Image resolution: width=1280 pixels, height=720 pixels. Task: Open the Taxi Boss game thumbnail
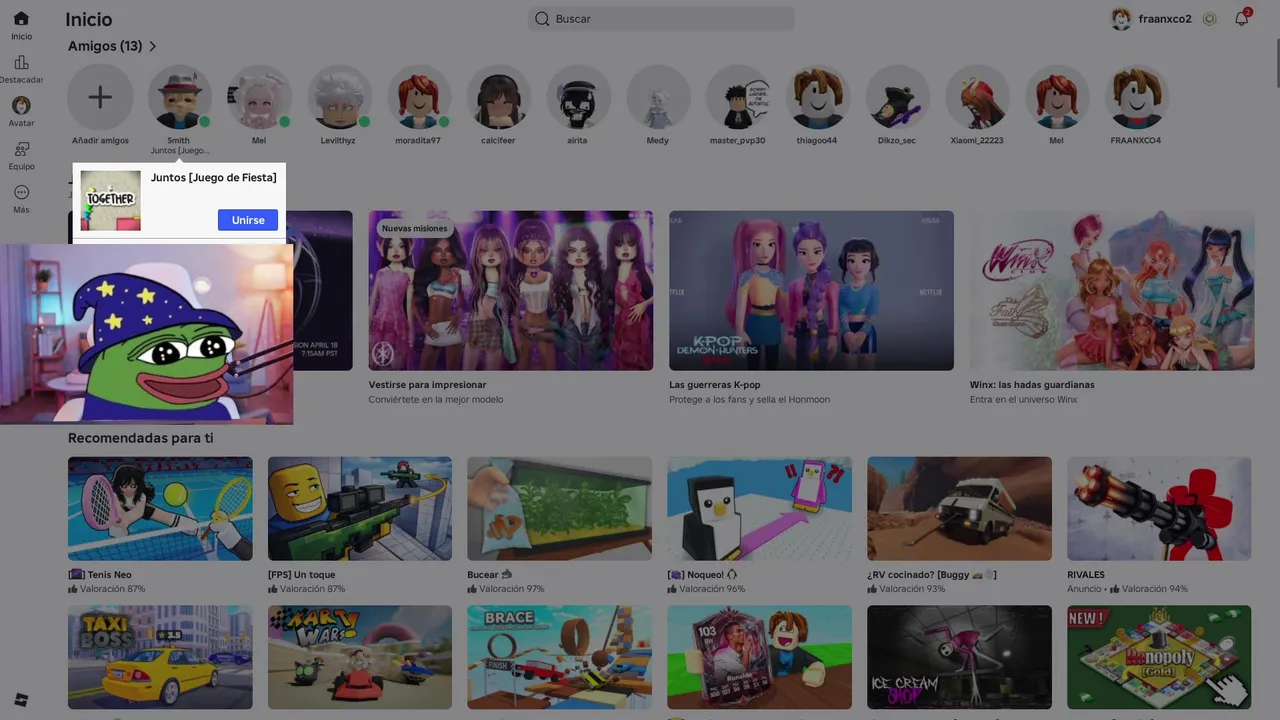pyautogui.click(x=160, y=657)
